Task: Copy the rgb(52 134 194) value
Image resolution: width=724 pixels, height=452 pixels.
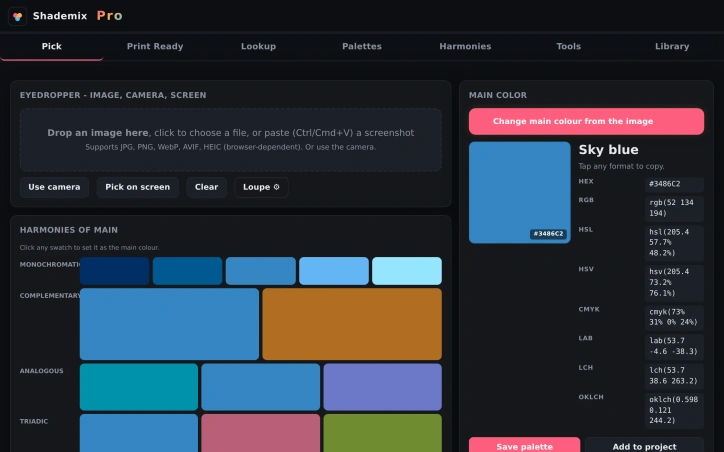Action: click(x=674, y=208)
